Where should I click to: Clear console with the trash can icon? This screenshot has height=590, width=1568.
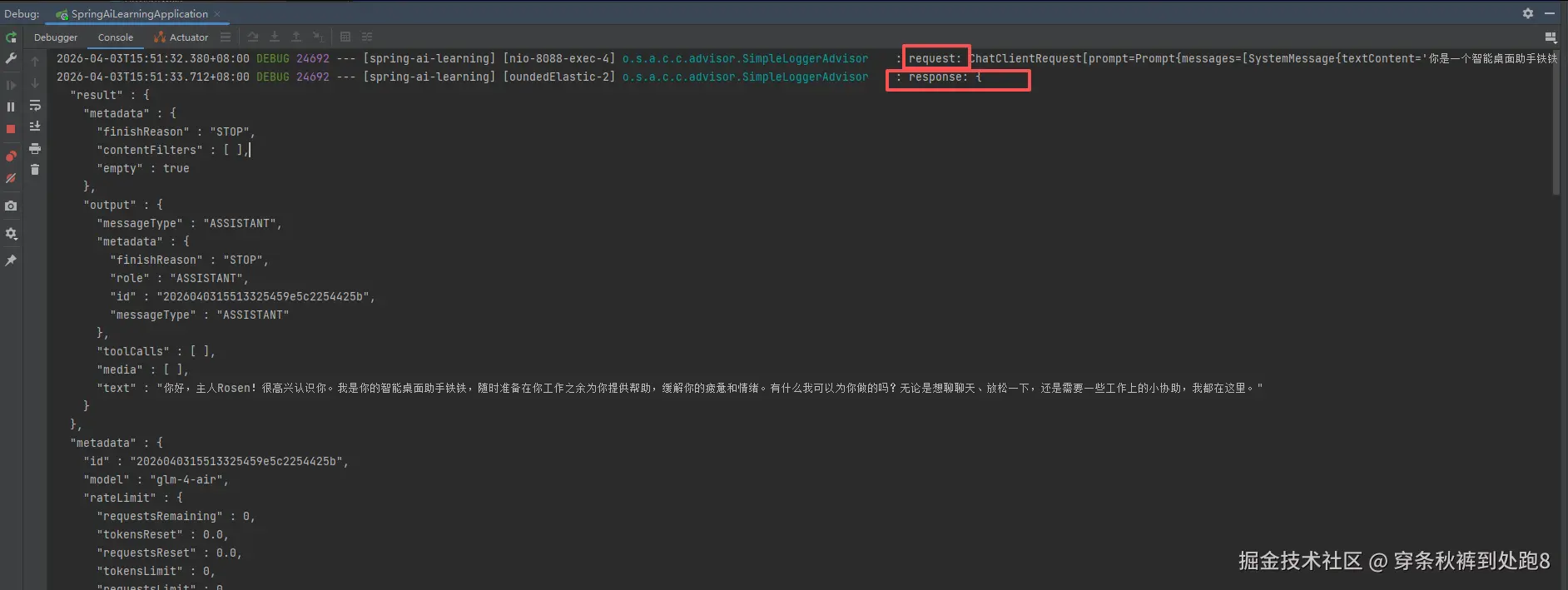35,170
